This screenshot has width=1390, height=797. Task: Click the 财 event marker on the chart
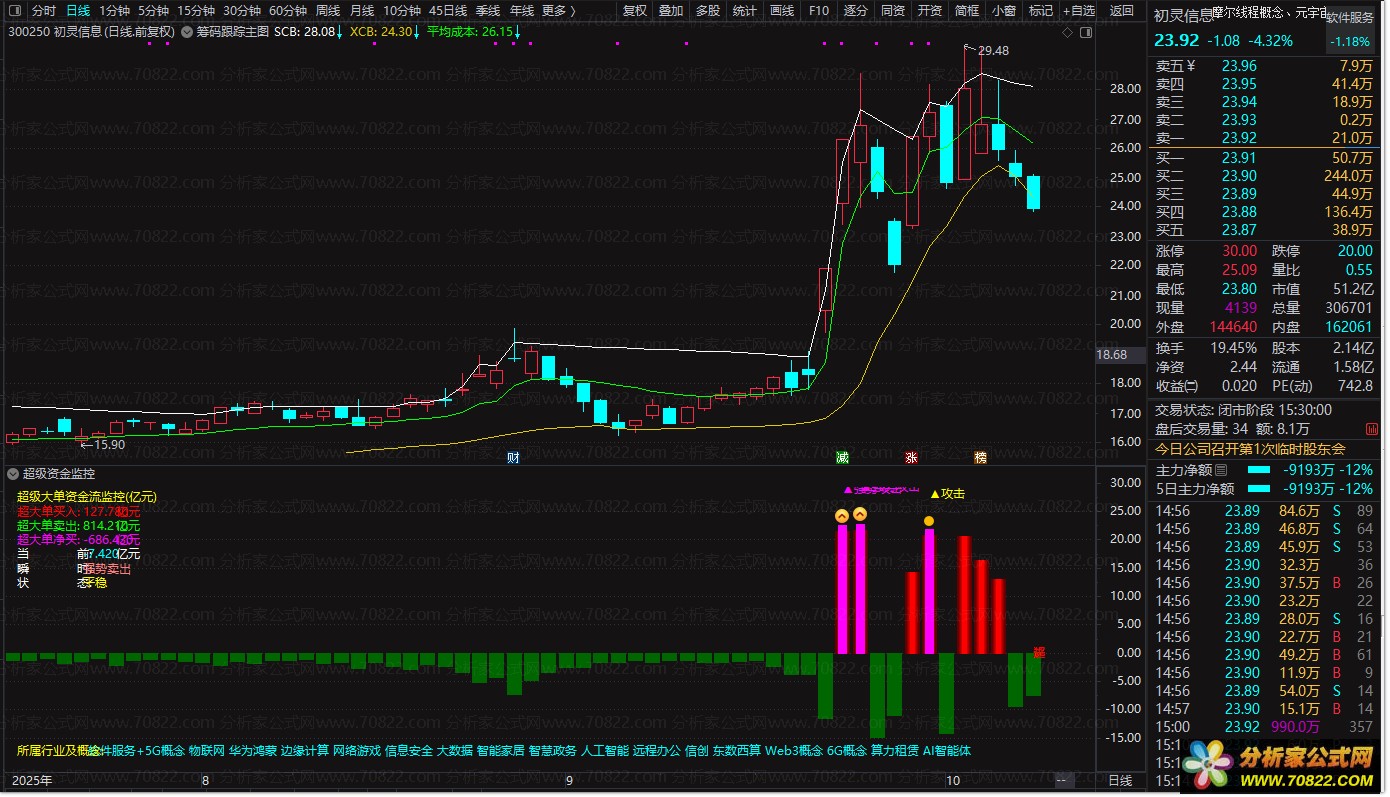click(x=513, y=458)
